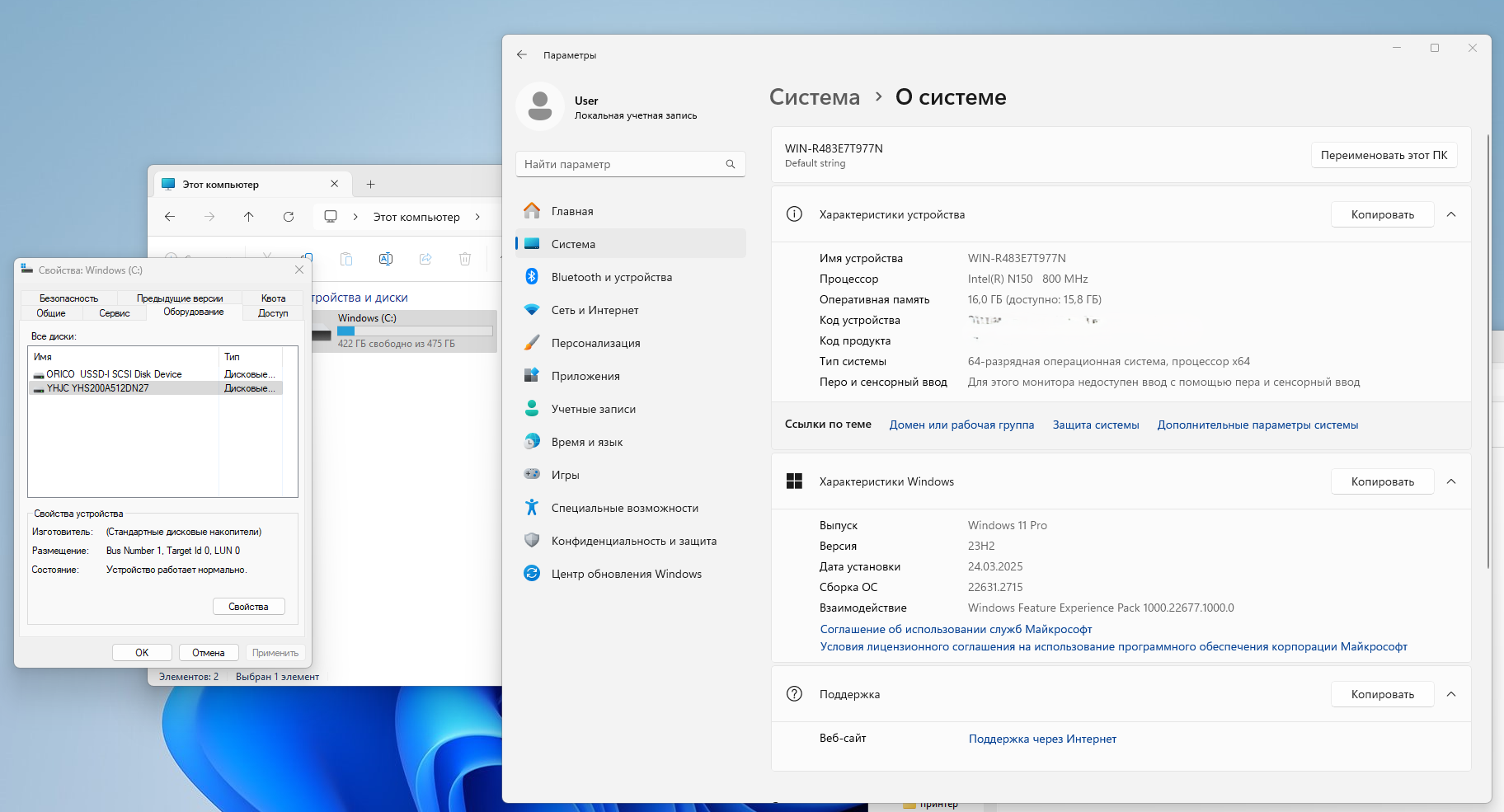Viewport: 1504px width, 812px height.
Task: Confirm the dialog with OK
Action: pos(142,653)
